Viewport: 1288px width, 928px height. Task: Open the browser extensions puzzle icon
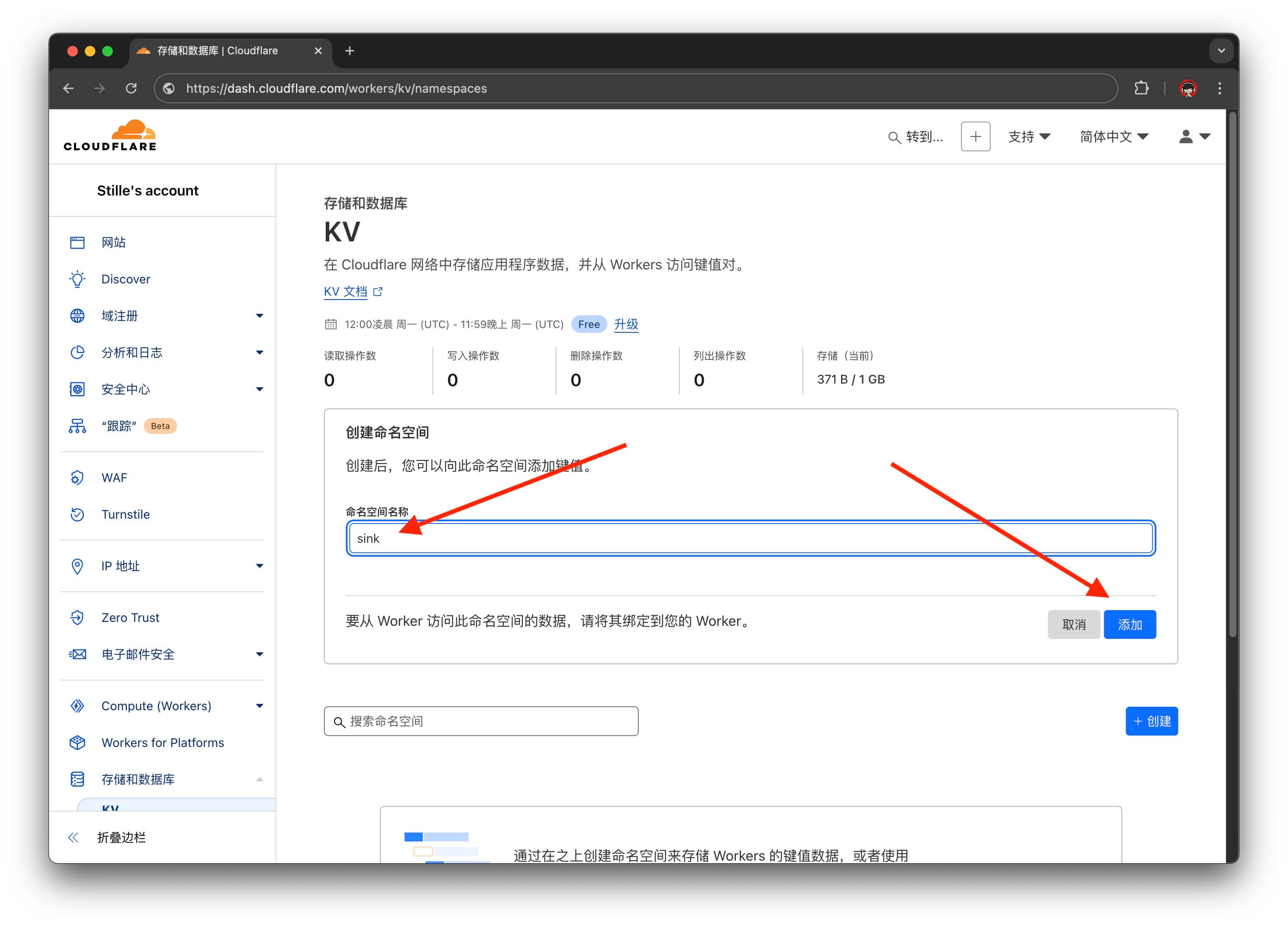(1142, 88)
